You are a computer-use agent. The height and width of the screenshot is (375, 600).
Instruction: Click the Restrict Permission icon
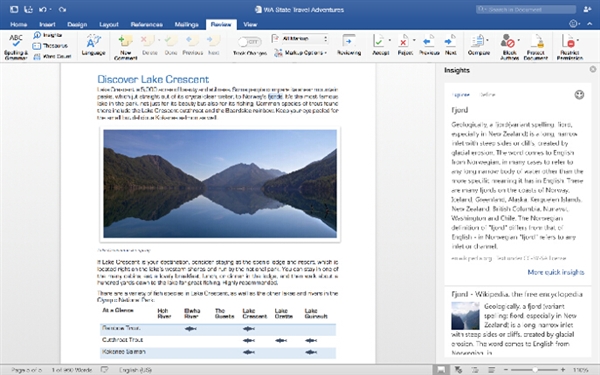568,40
